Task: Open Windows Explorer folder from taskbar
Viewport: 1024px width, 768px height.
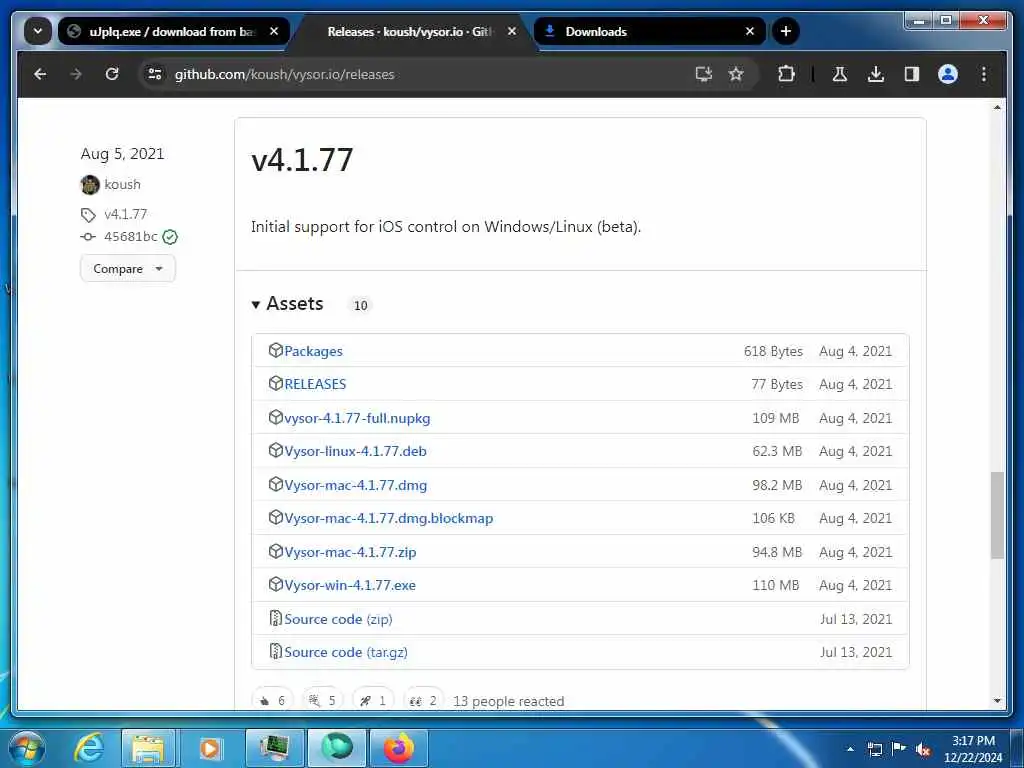Action: 148,748
